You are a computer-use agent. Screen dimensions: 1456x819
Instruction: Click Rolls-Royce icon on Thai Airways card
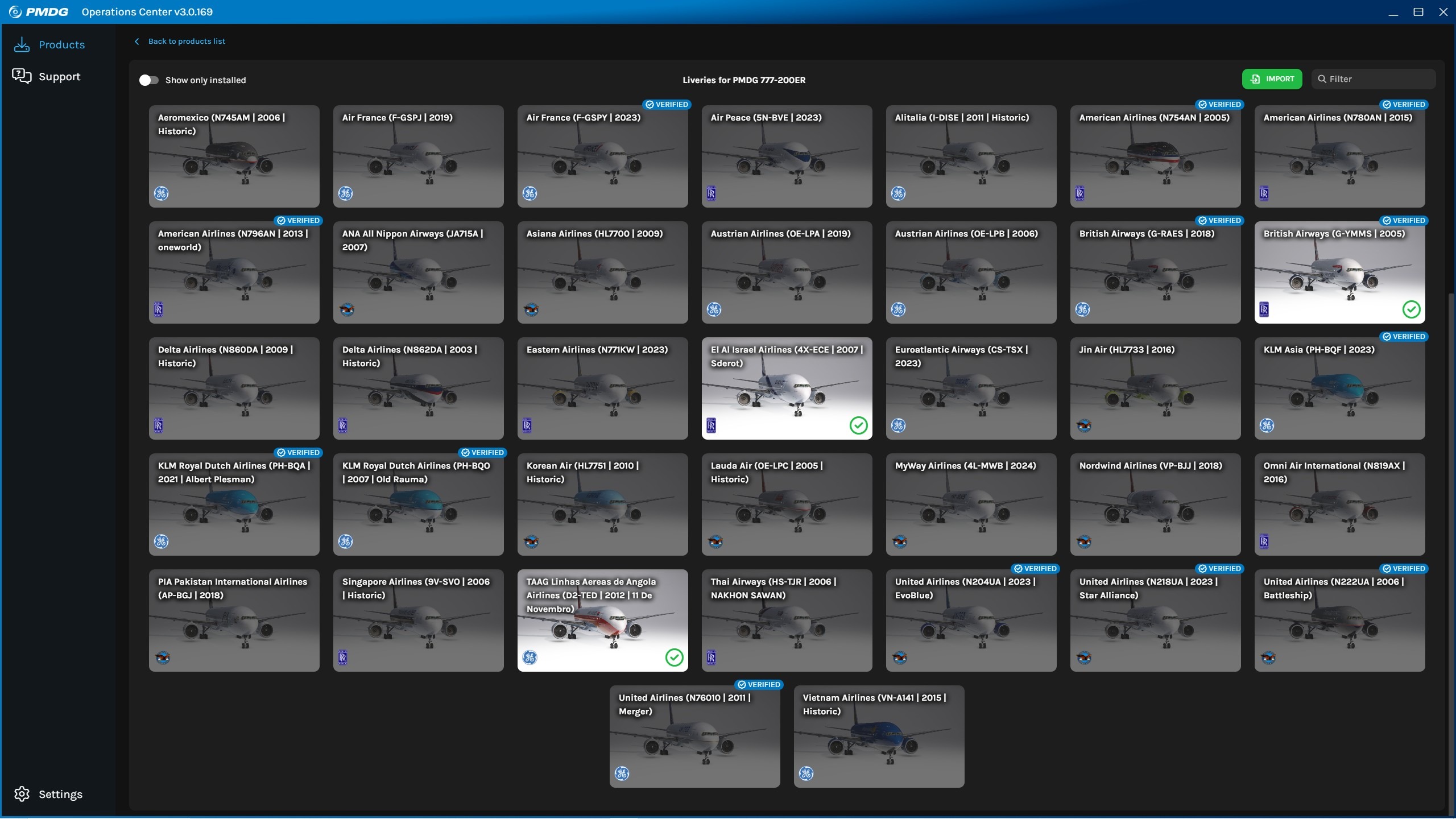click(711, 657)
